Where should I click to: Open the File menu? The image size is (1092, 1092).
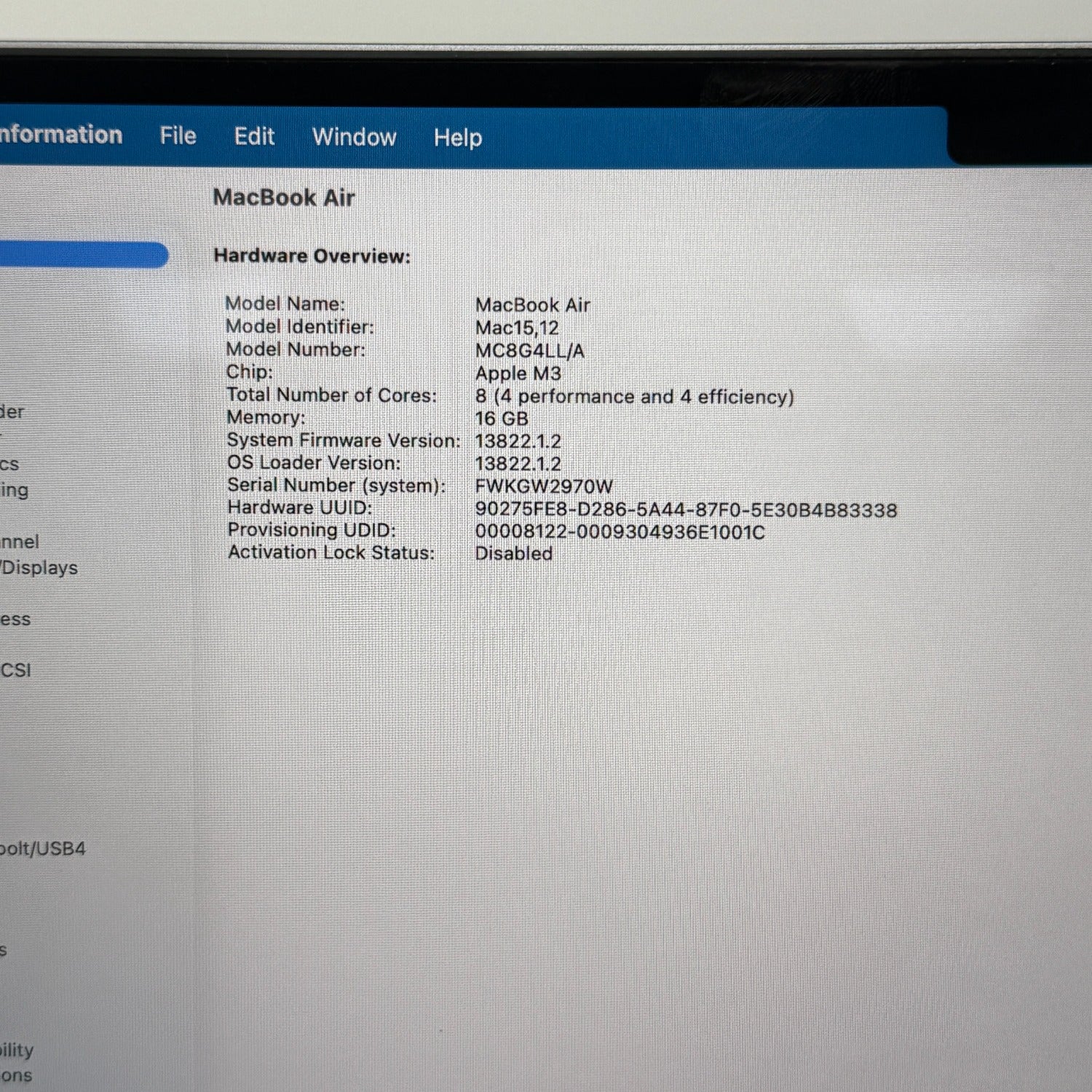(178, 136)
